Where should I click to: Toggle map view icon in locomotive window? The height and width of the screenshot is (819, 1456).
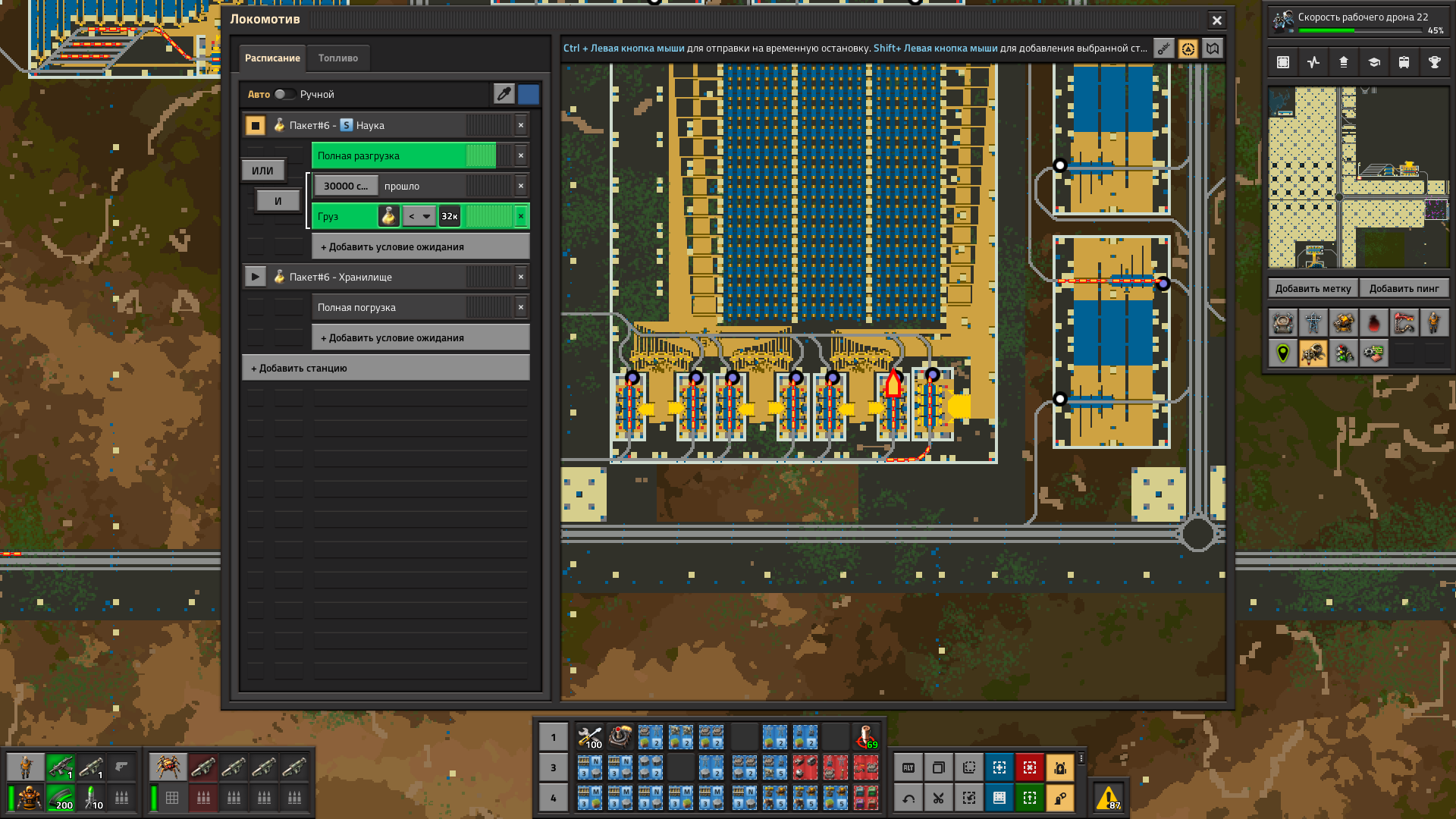[x=1213, y=49]
